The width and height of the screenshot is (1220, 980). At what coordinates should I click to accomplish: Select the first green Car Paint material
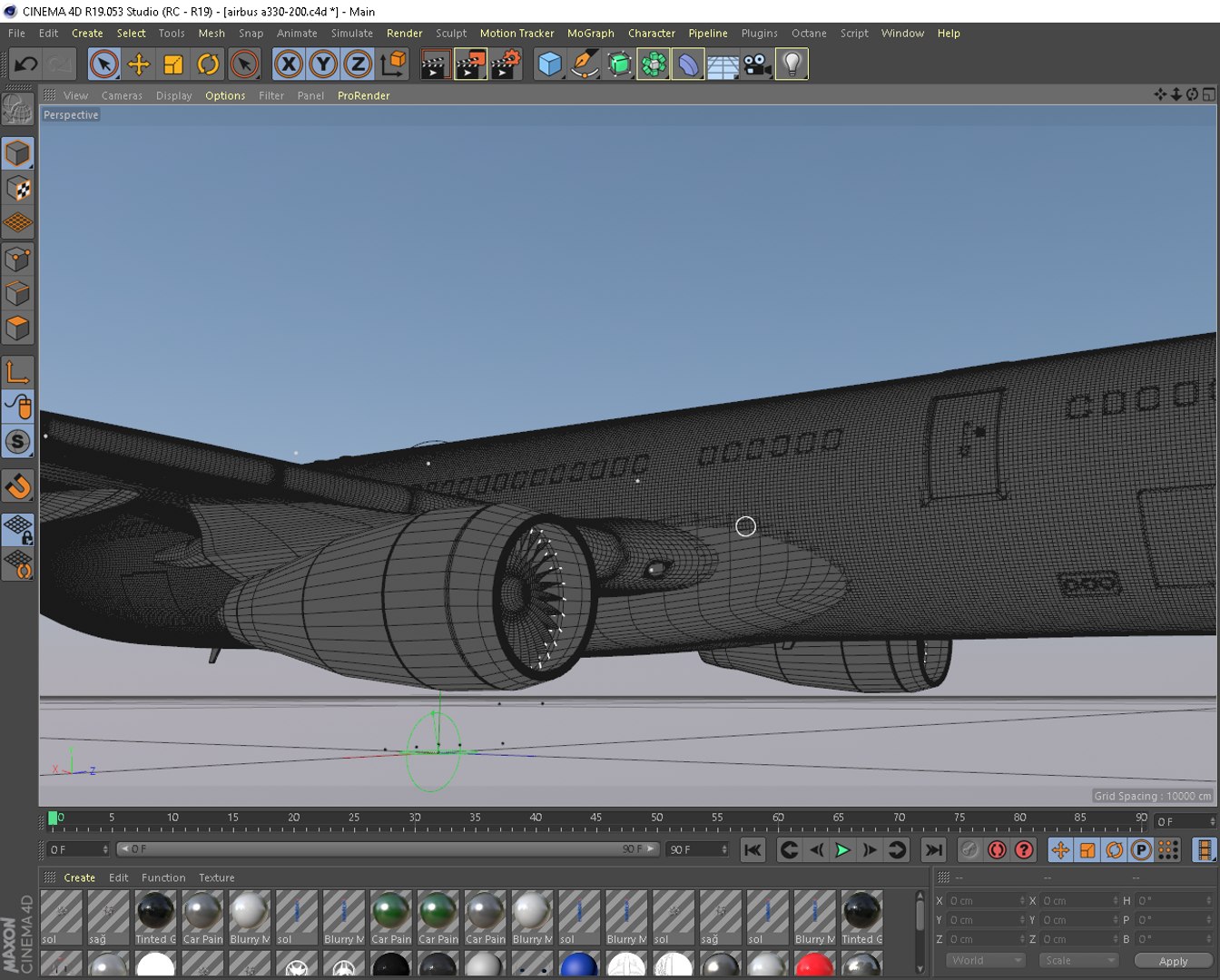[390, 917]
